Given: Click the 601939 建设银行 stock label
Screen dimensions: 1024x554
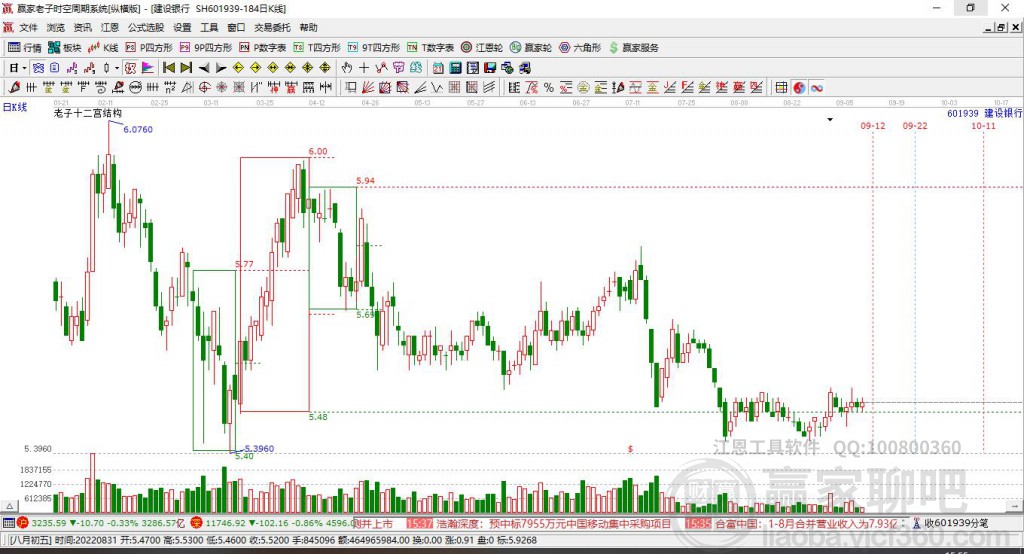Looking at the screenshot, I should coord(984,113).
